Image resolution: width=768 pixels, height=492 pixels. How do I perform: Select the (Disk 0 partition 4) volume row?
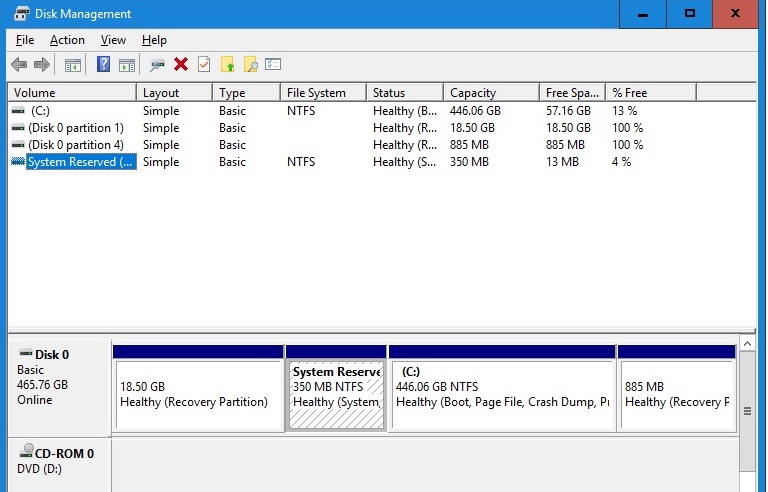point(76,145)
